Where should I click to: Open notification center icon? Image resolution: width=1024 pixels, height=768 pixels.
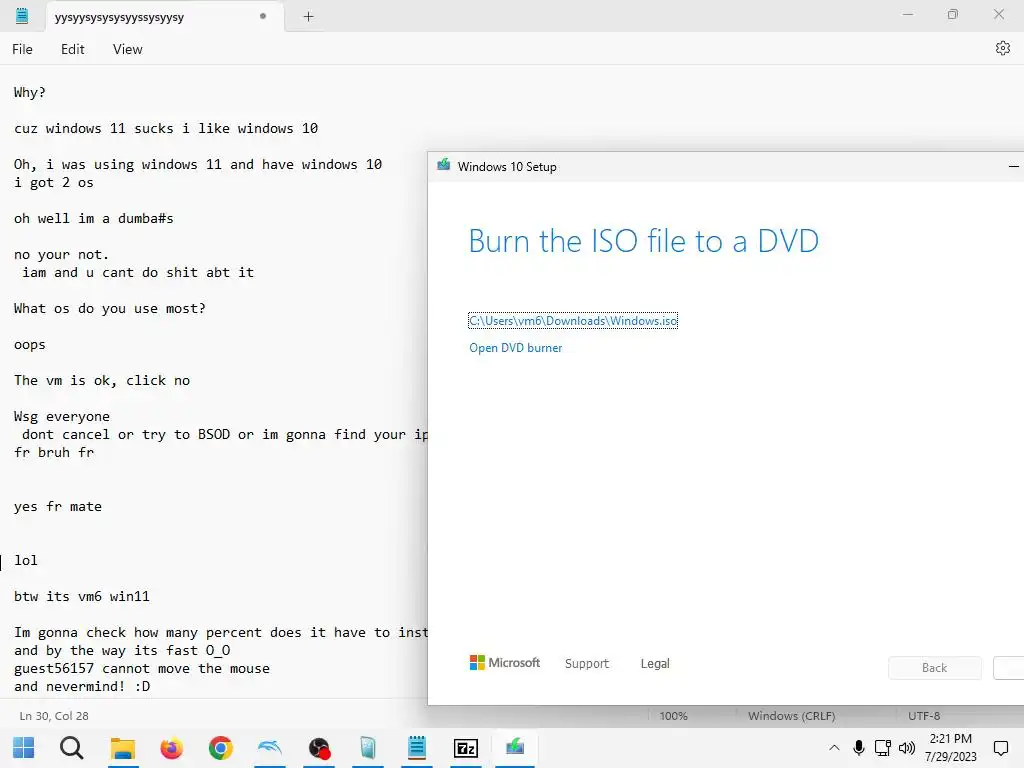pos(1000,748)
